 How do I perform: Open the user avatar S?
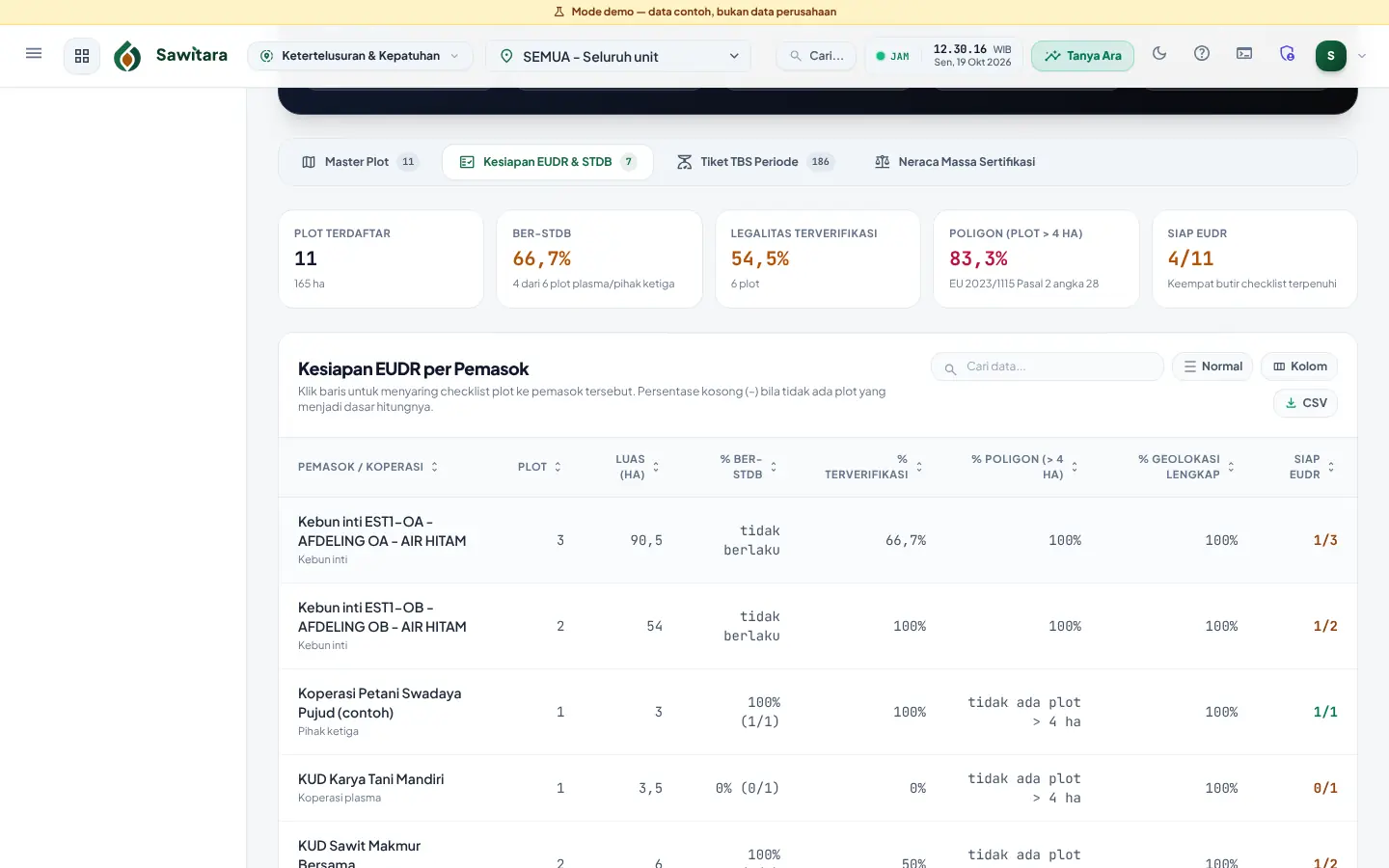click(x=1331, y=56)
